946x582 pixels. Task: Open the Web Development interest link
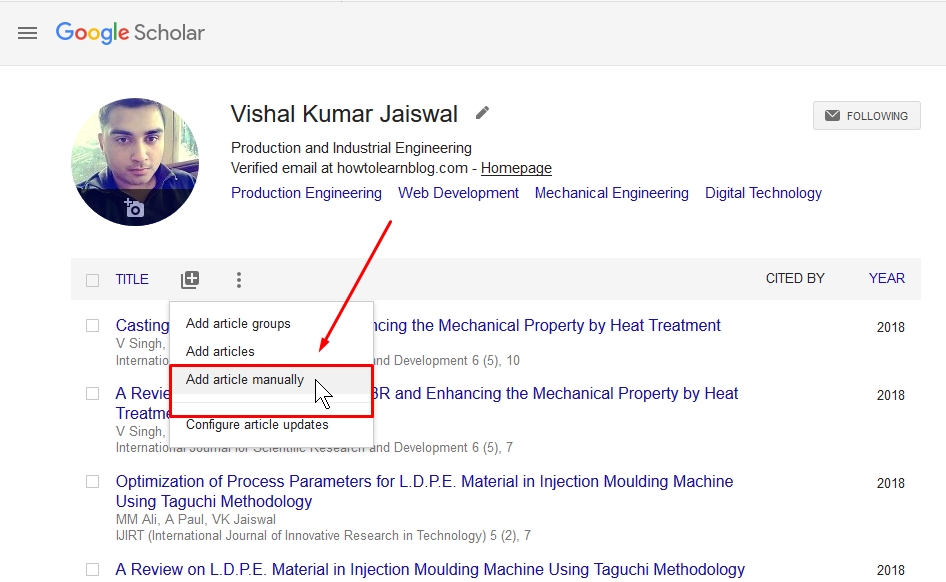[458, 193]
